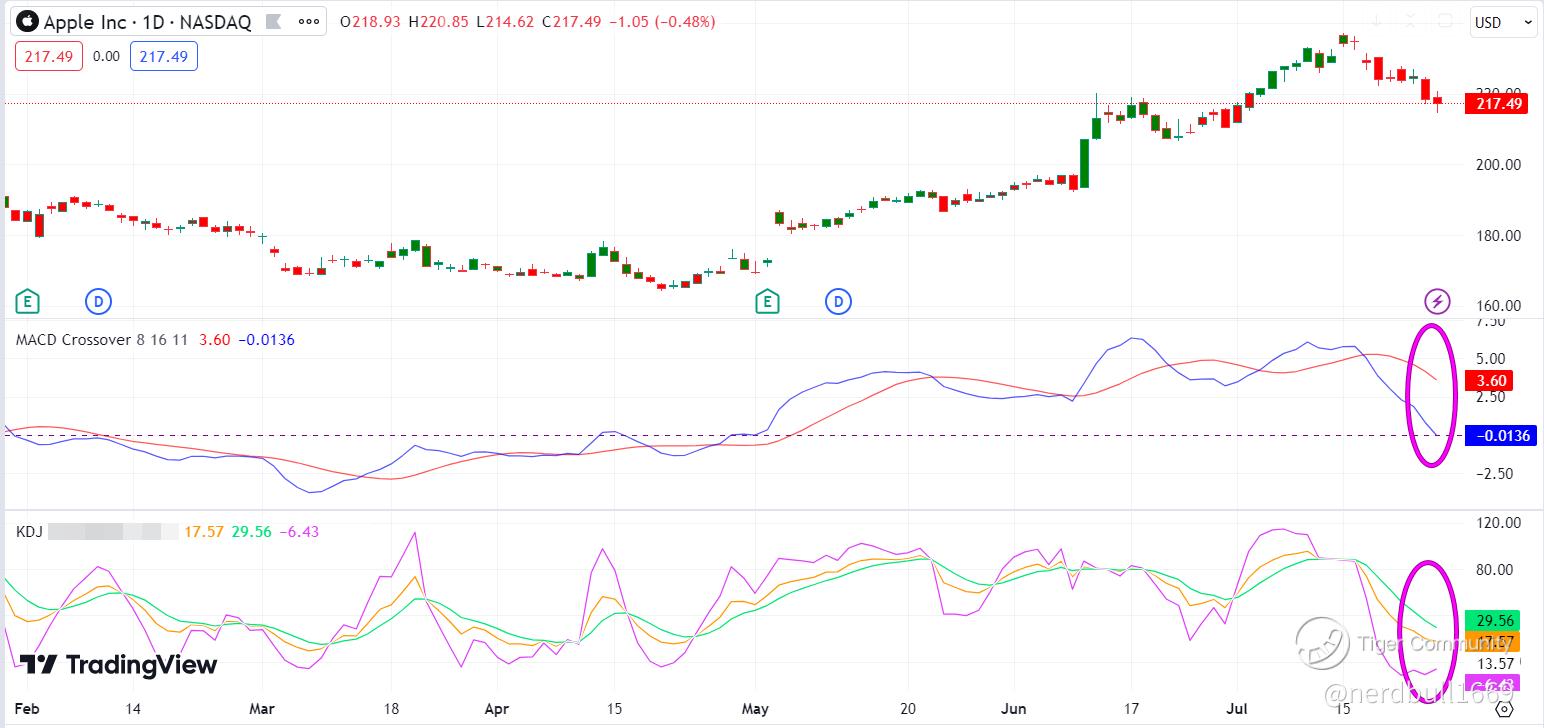This screenshot has width=1544, height=728.
Task: Click green 29.56 label on KDJ axis
Action: pos(1492,620)
